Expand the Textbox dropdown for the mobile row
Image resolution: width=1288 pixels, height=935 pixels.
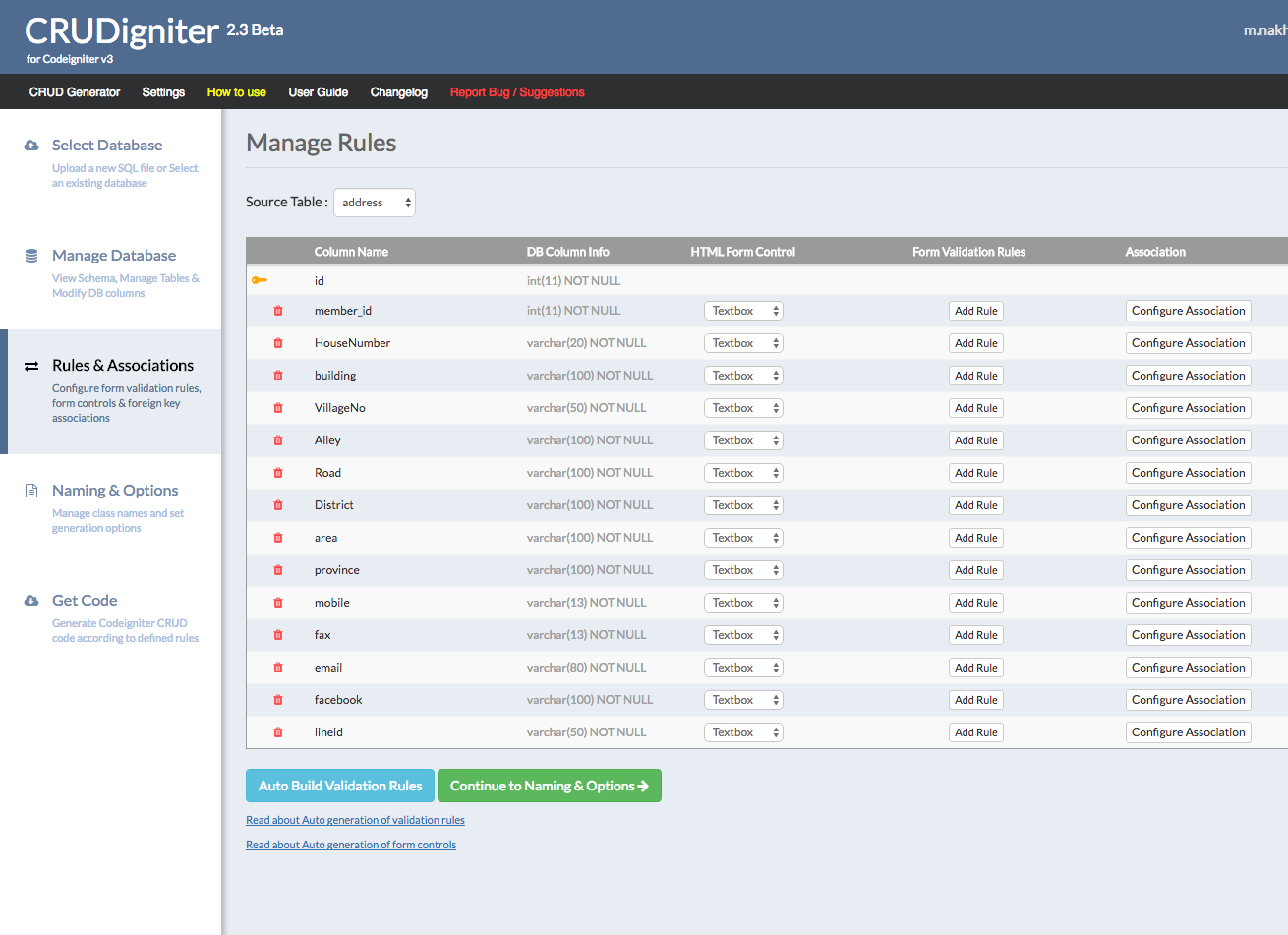(743, 603)
